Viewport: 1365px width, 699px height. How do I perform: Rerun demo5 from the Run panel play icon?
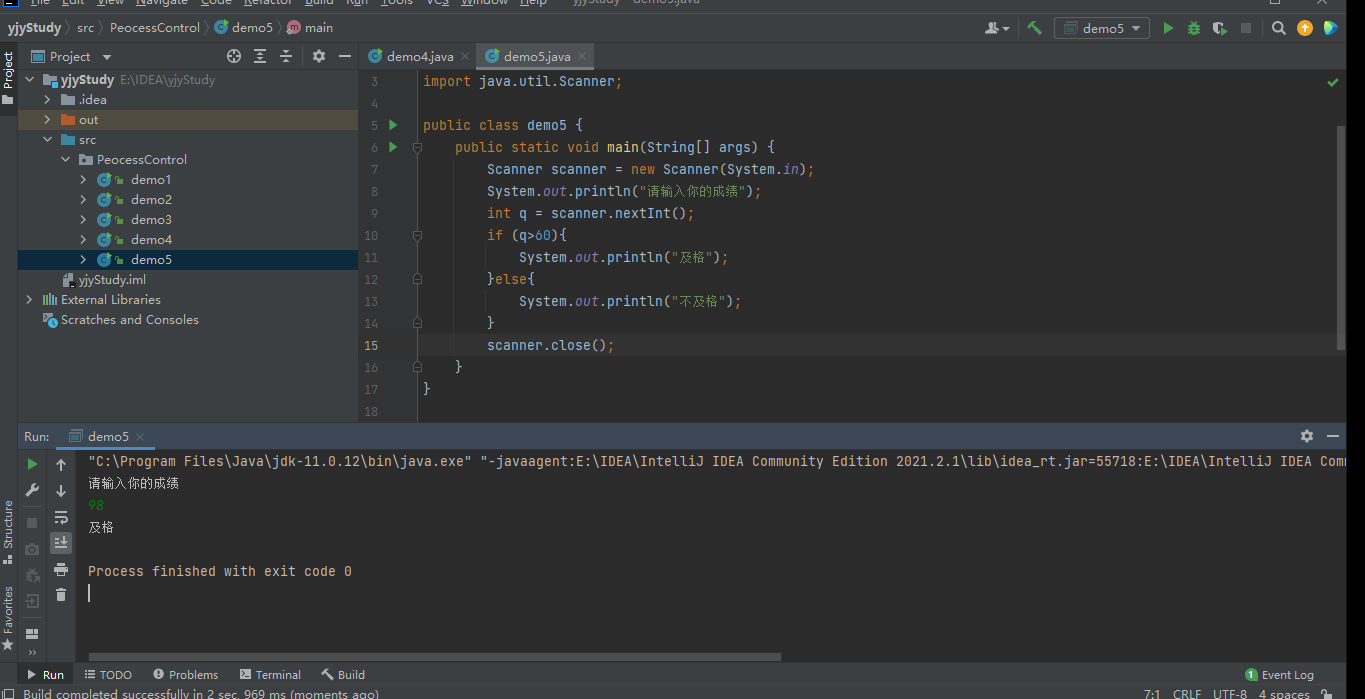[x=32, y=464]
